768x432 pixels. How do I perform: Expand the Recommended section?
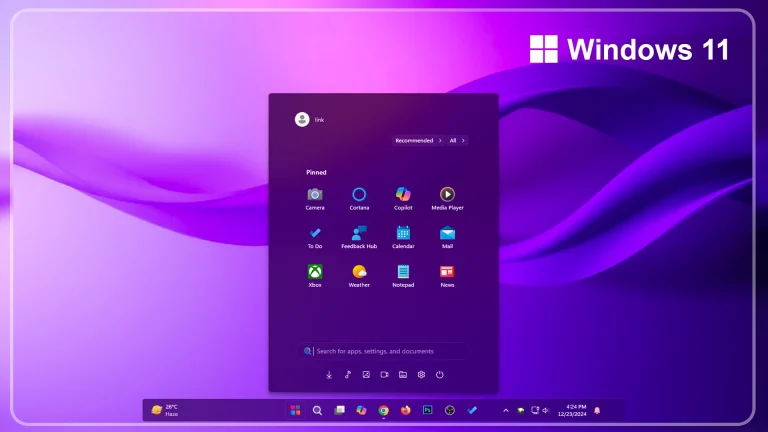pyautogui.click(x=418, y=141)
